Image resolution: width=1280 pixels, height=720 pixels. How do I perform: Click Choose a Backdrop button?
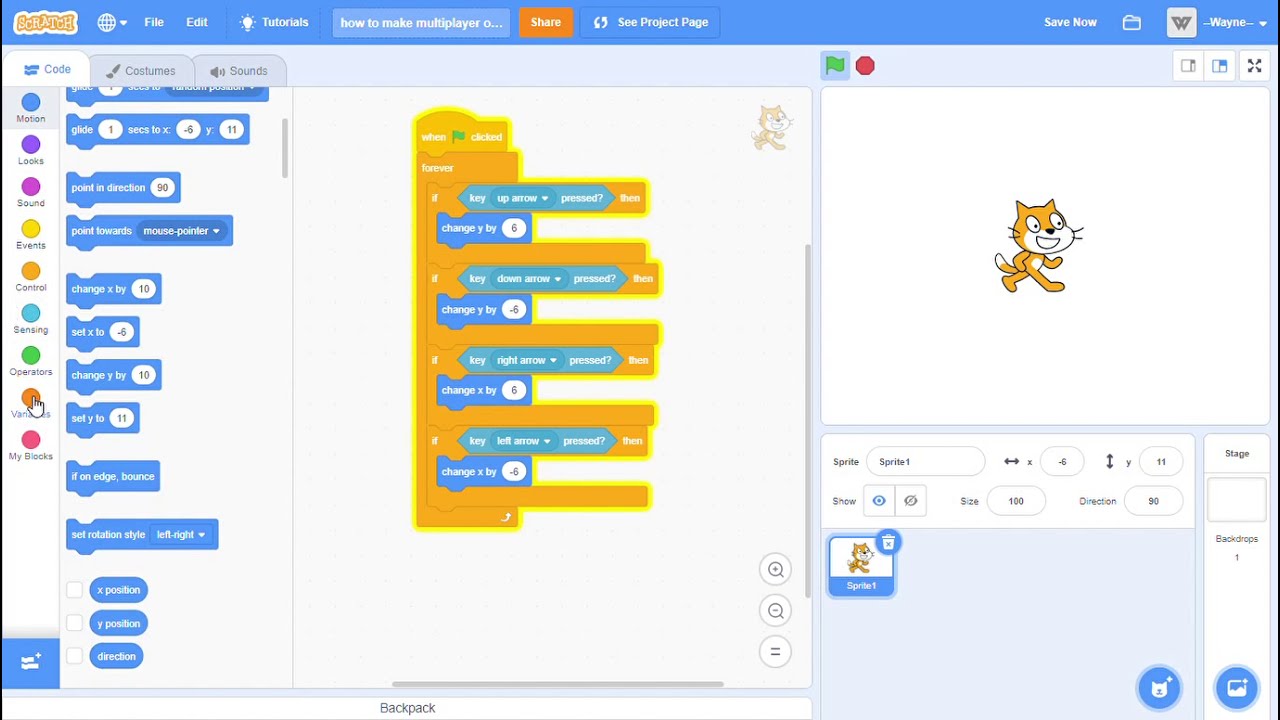[x=1237, y=688]
